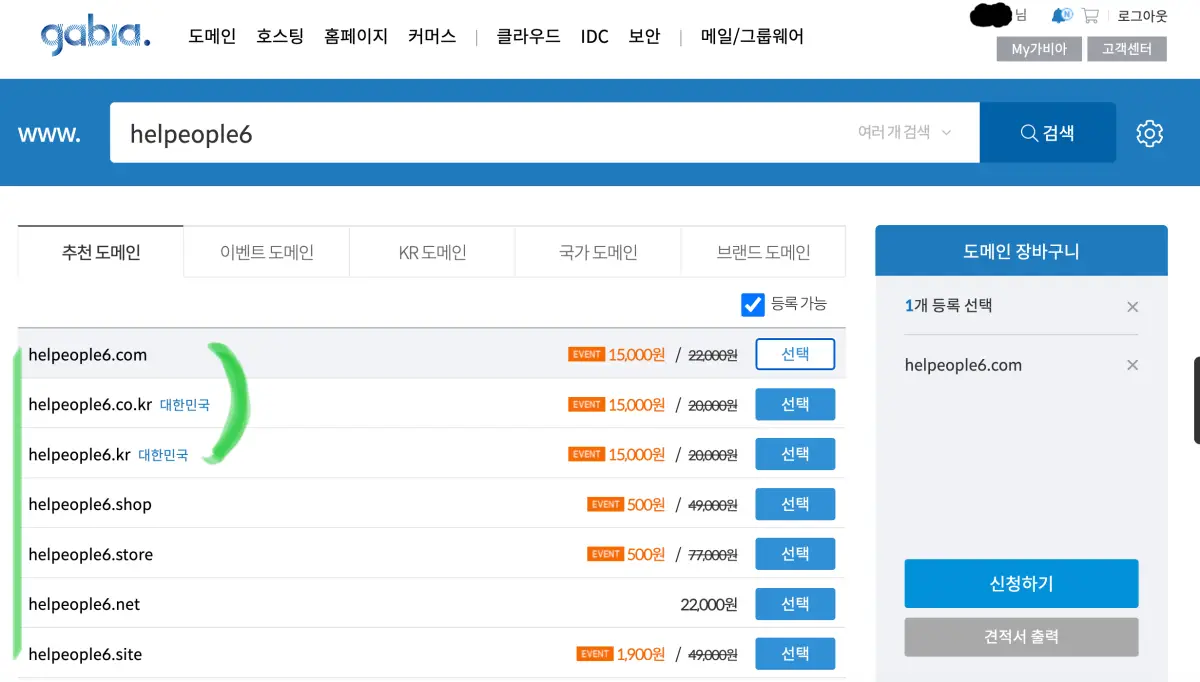Select the helpeople6.store domain

(x=795, y=554)
